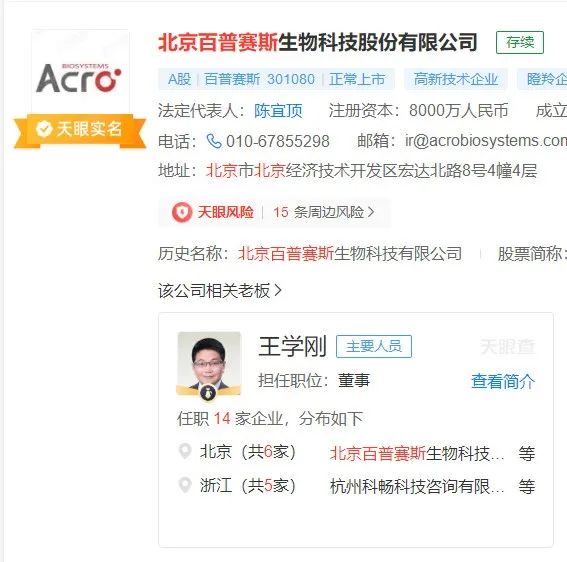
Task: Expand 该公司相关老板 section arrow
Action: 278,290
